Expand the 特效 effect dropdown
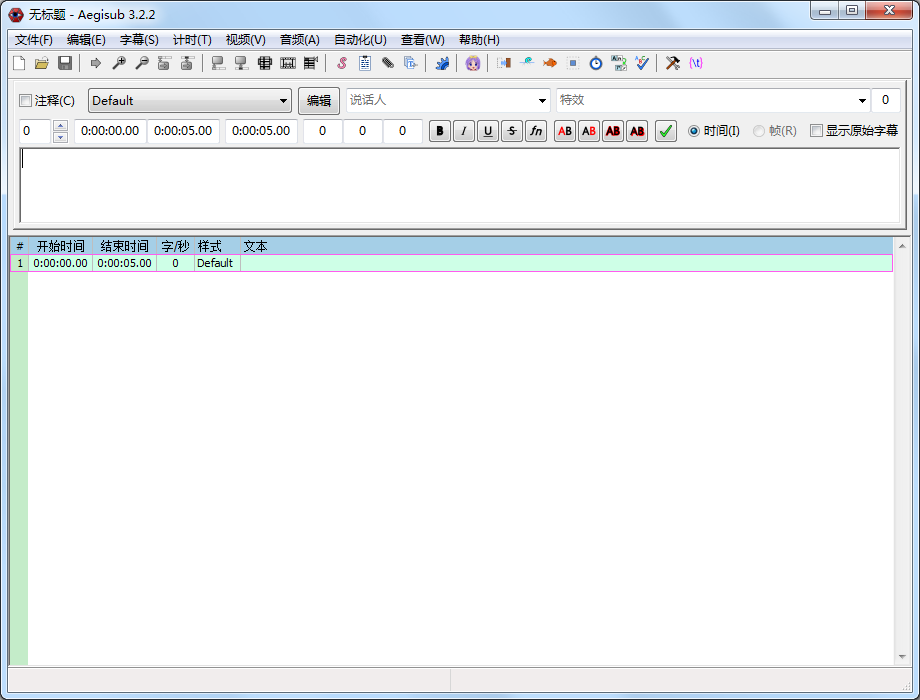 click(x=862, y=101)
